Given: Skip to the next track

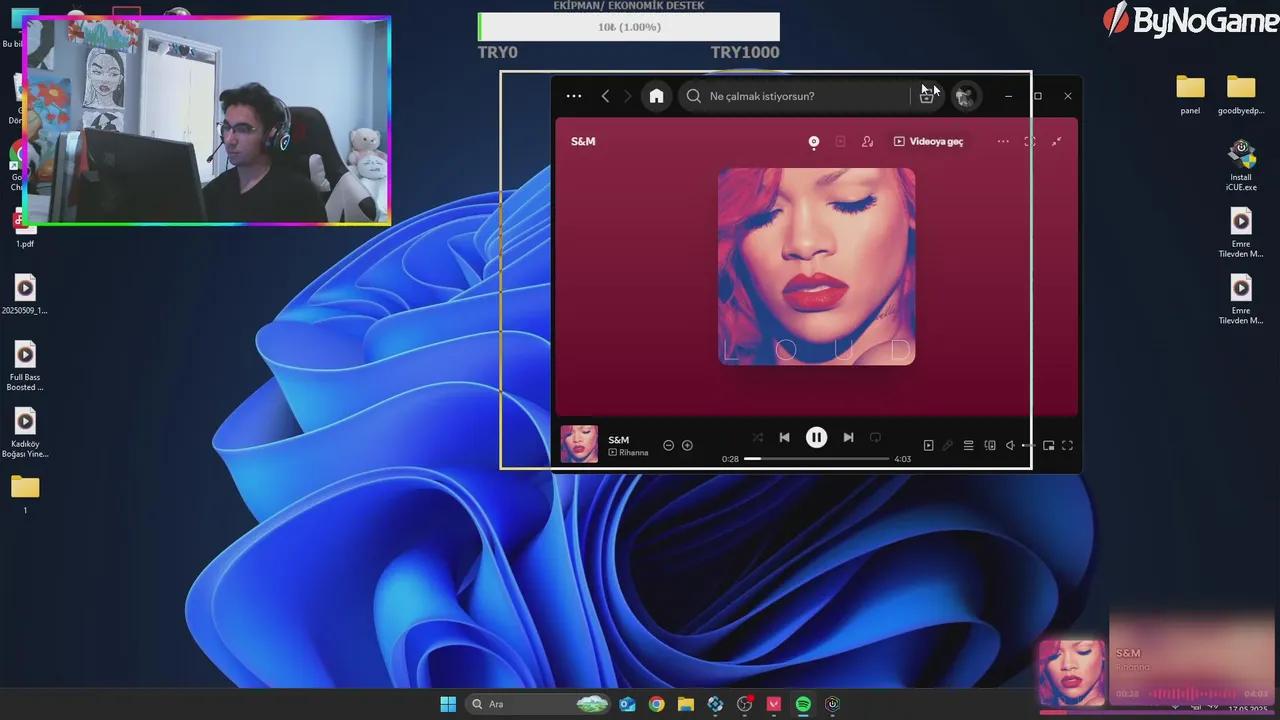Looking at the screenshot, I should [x=848, y=437].
